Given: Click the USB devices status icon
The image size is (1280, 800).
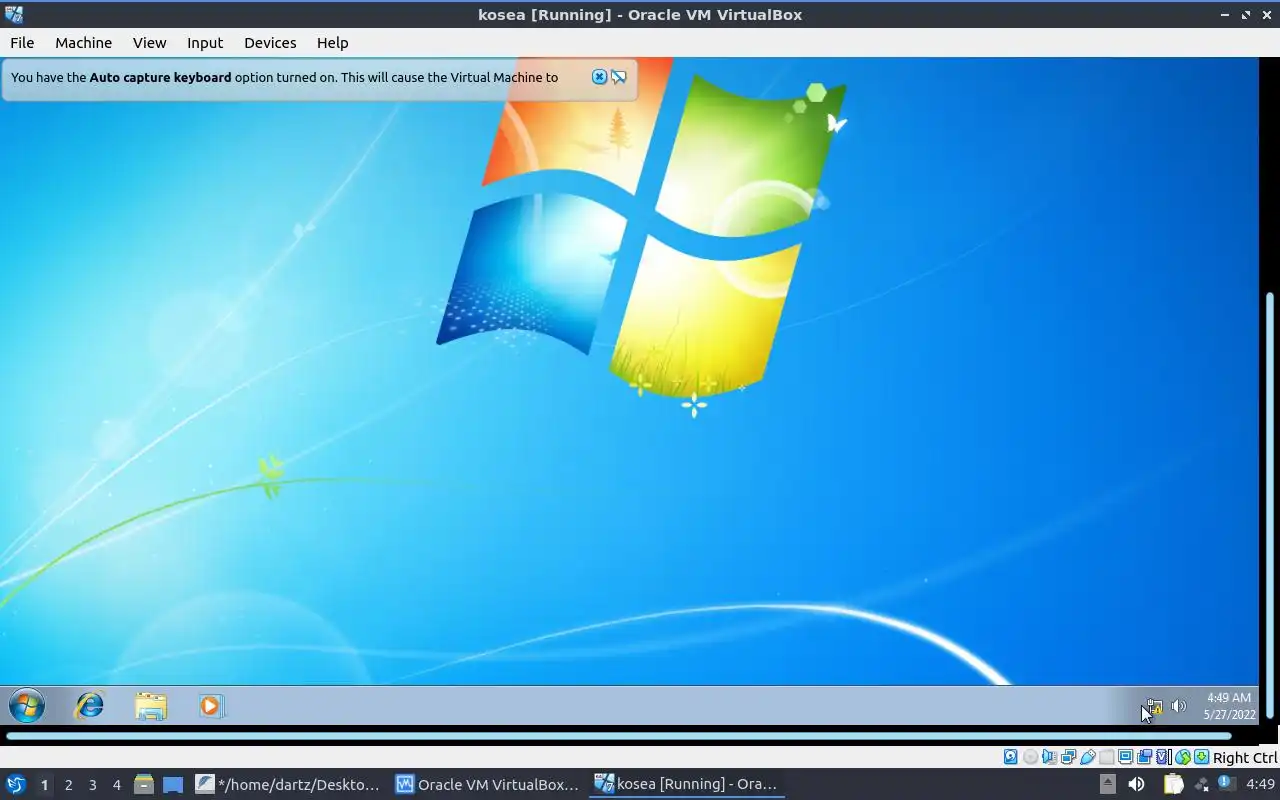Looking at the screenshot, I should click(x=1087, y=757).
